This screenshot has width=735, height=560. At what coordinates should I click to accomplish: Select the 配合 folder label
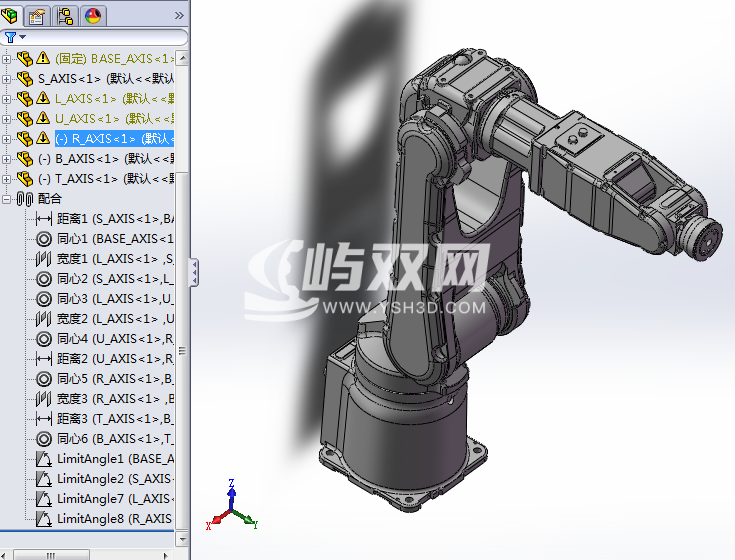point(50,199)
